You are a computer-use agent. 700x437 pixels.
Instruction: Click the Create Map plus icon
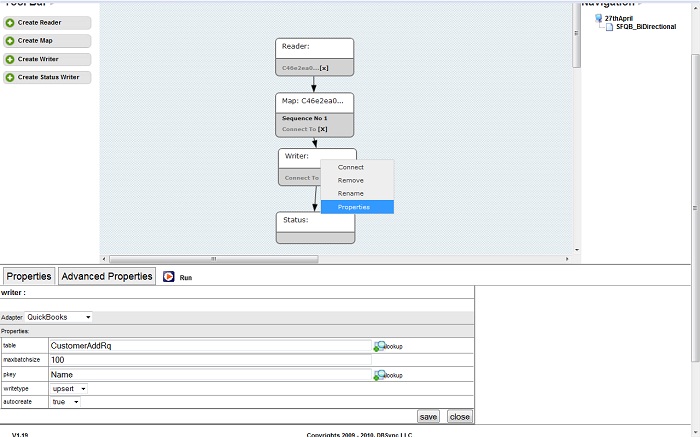pos(10,41)
